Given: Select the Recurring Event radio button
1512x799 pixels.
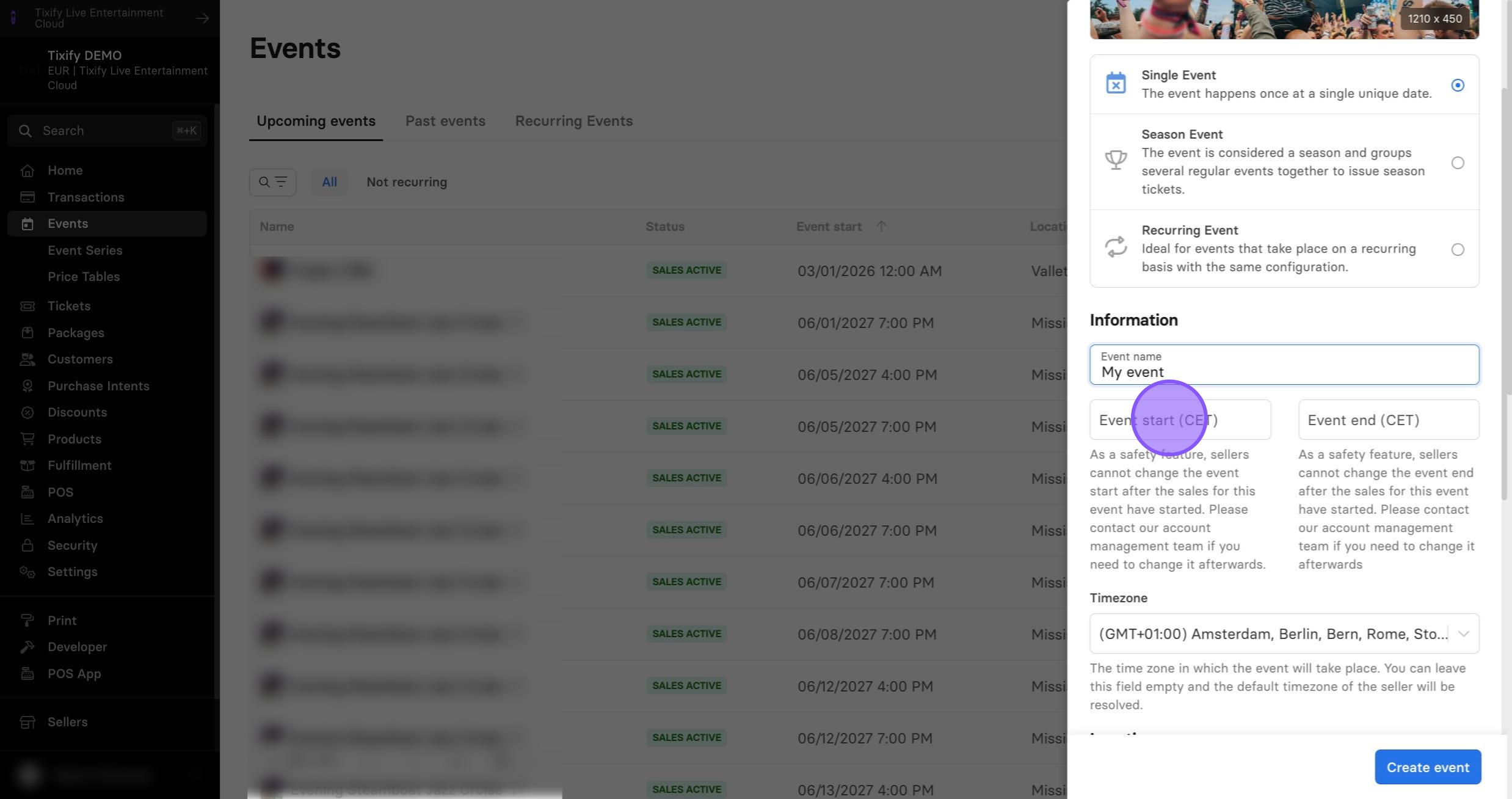Looking at the screenshot, I should pyautogui.click(x=1458, y=249).
